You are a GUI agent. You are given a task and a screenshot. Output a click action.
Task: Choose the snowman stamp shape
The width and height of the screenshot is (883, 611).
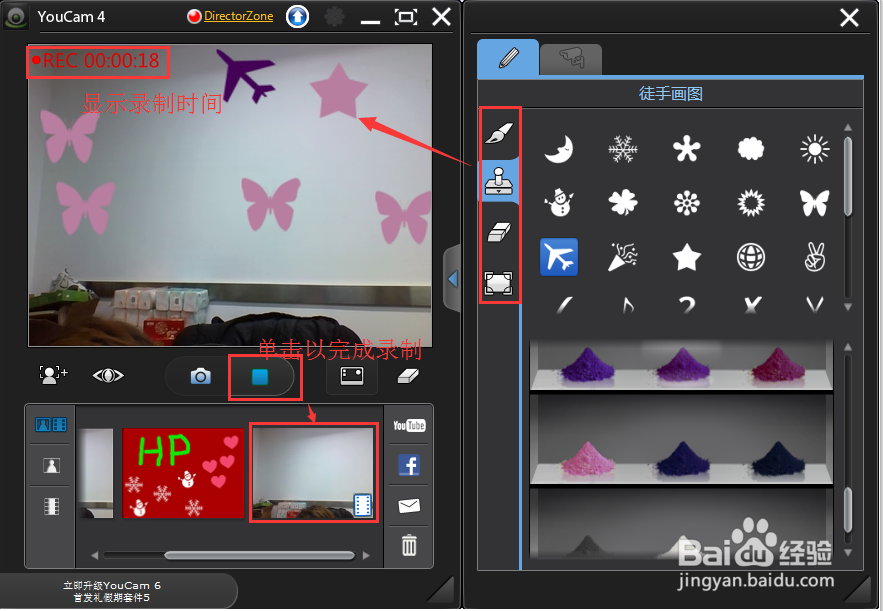point(558,203)
